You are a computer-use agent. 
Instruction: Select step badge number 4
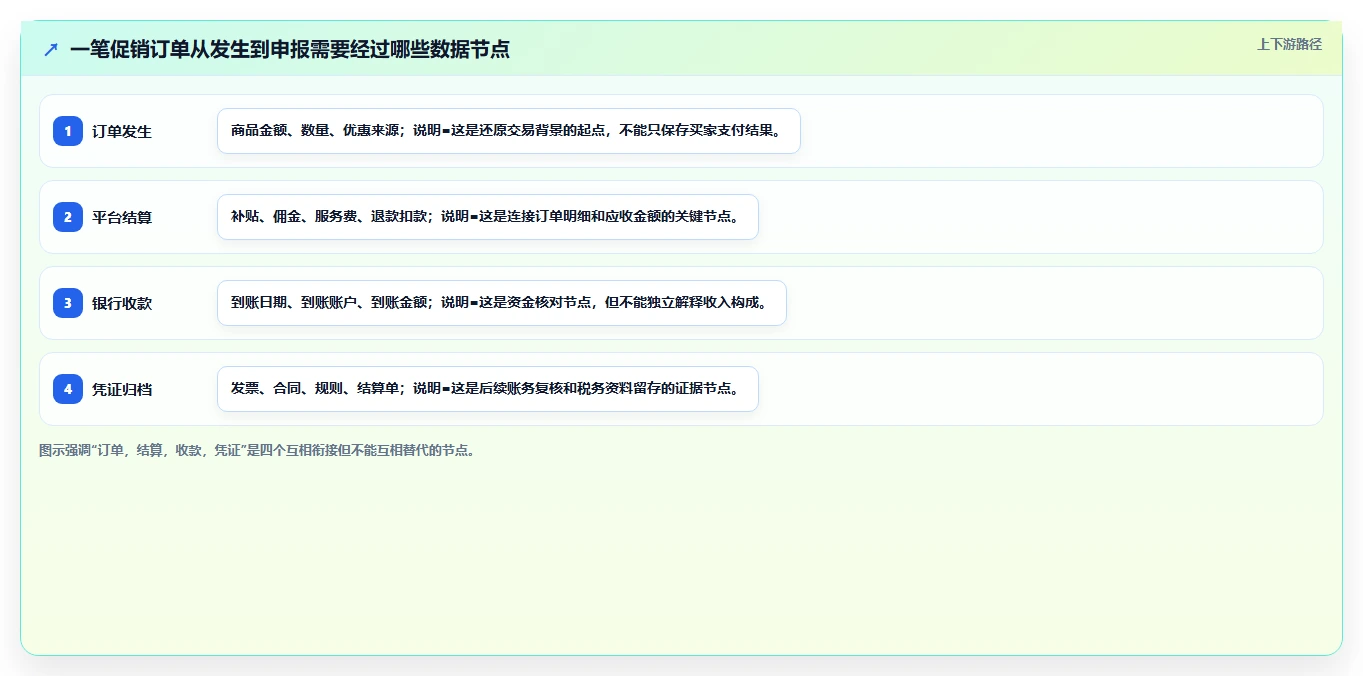68,389
